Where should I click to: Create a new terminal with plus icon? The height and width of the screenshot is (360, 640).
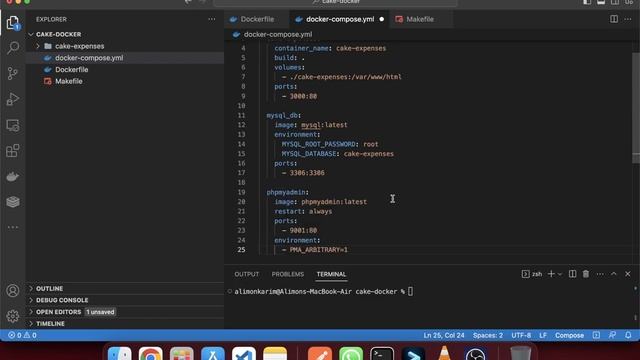pos(551,274)
